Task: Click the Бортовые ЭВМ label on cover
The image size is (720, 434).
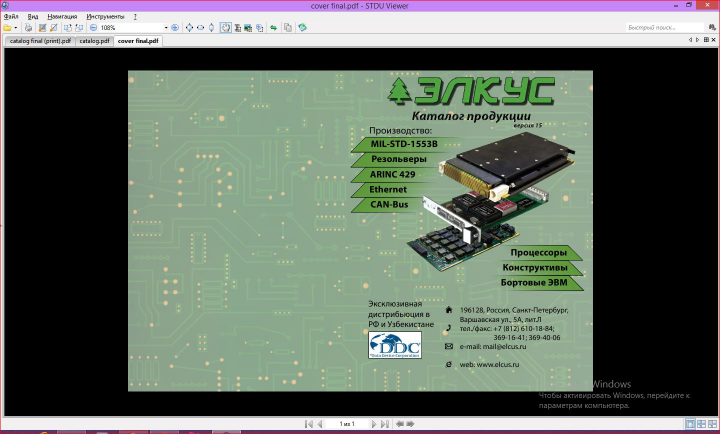Action: pyautogui.click(x=534, y=283)
